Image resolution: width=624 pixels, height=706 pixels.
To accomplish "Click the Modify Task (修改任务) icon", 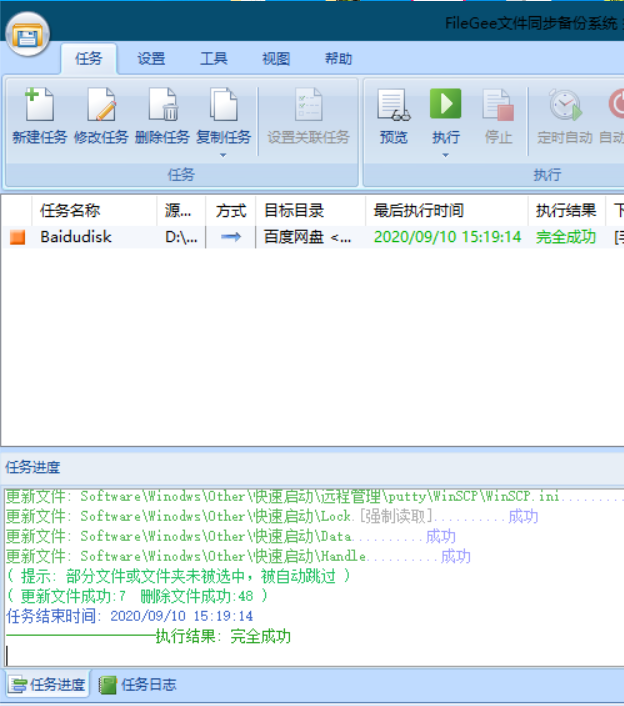I will tap(101, 106).
